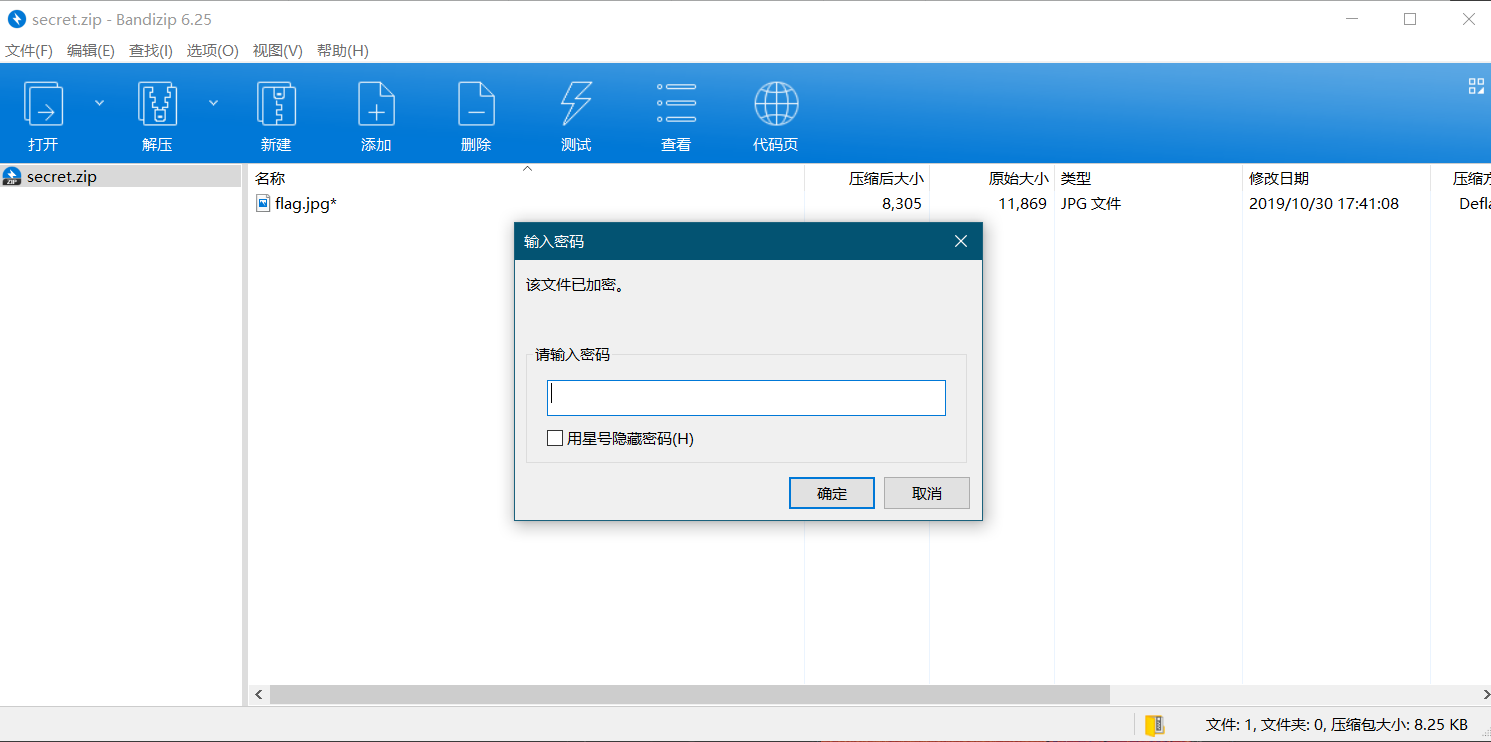
Task: Click the 添加 (Add files) icon
Action: coord(376,103)
